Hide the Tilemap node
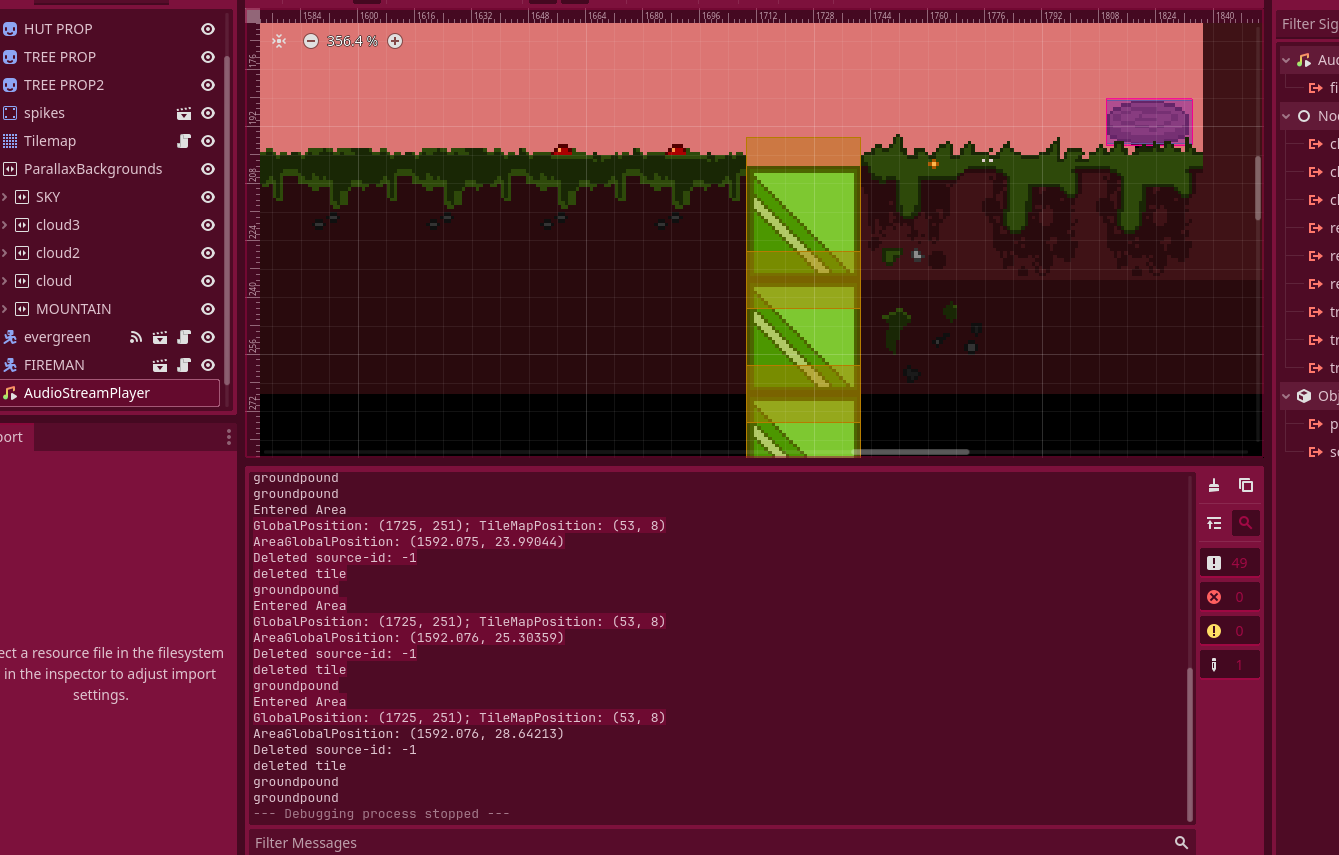The image size is (1339, 855). (x=208, y=141)
